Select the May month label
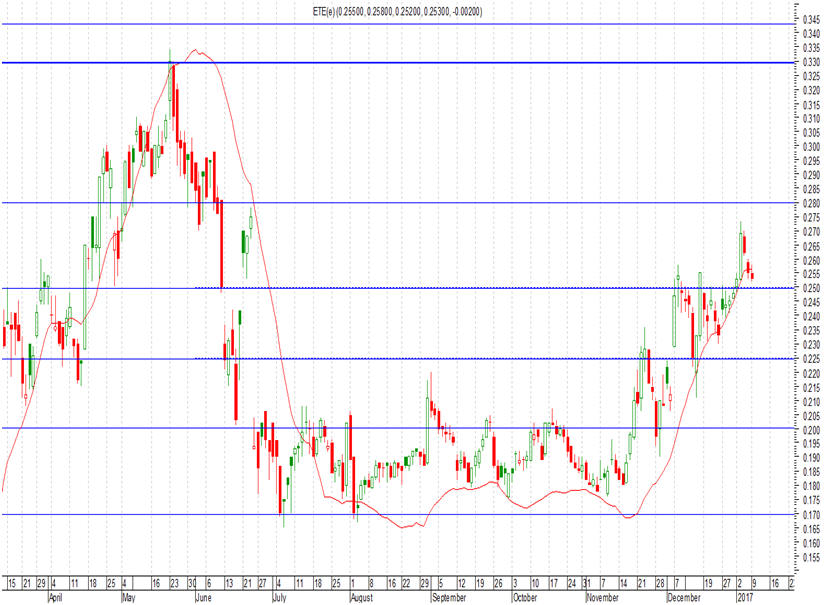824x605 pixels. [x=128, y=598]
